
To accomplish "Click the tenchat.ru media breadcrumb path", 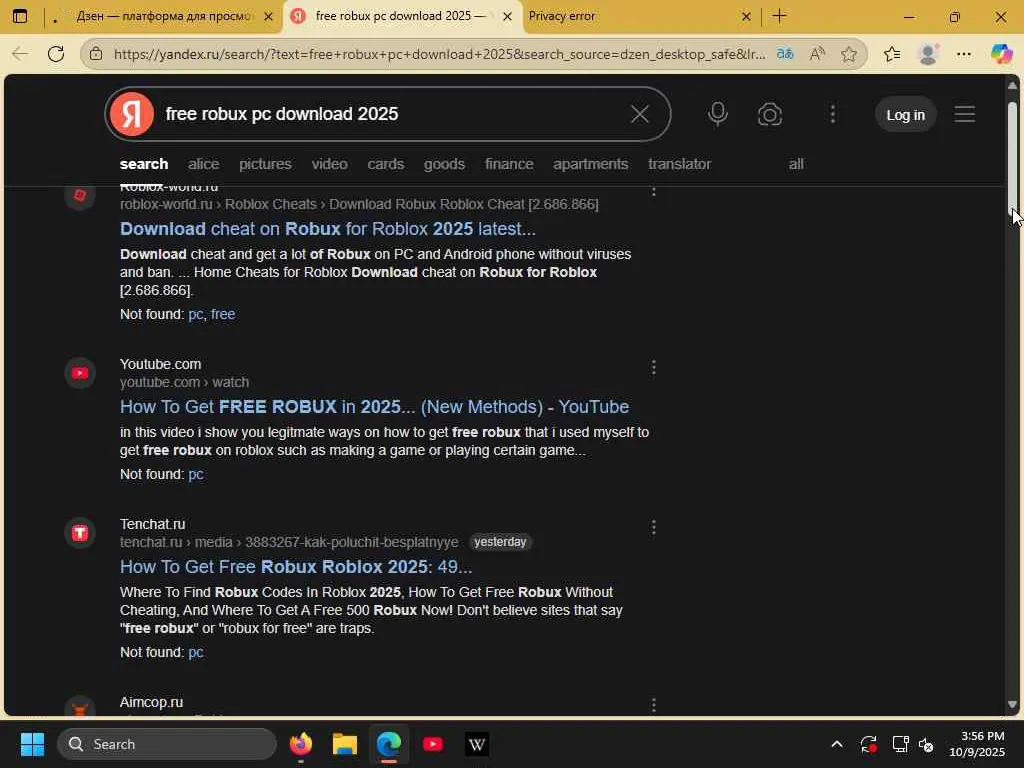I will (289, 542).
